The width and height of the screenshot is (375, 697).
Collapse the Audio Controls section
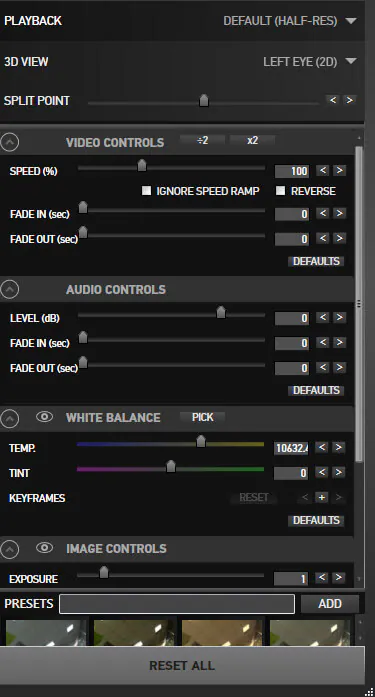[10, 289]
